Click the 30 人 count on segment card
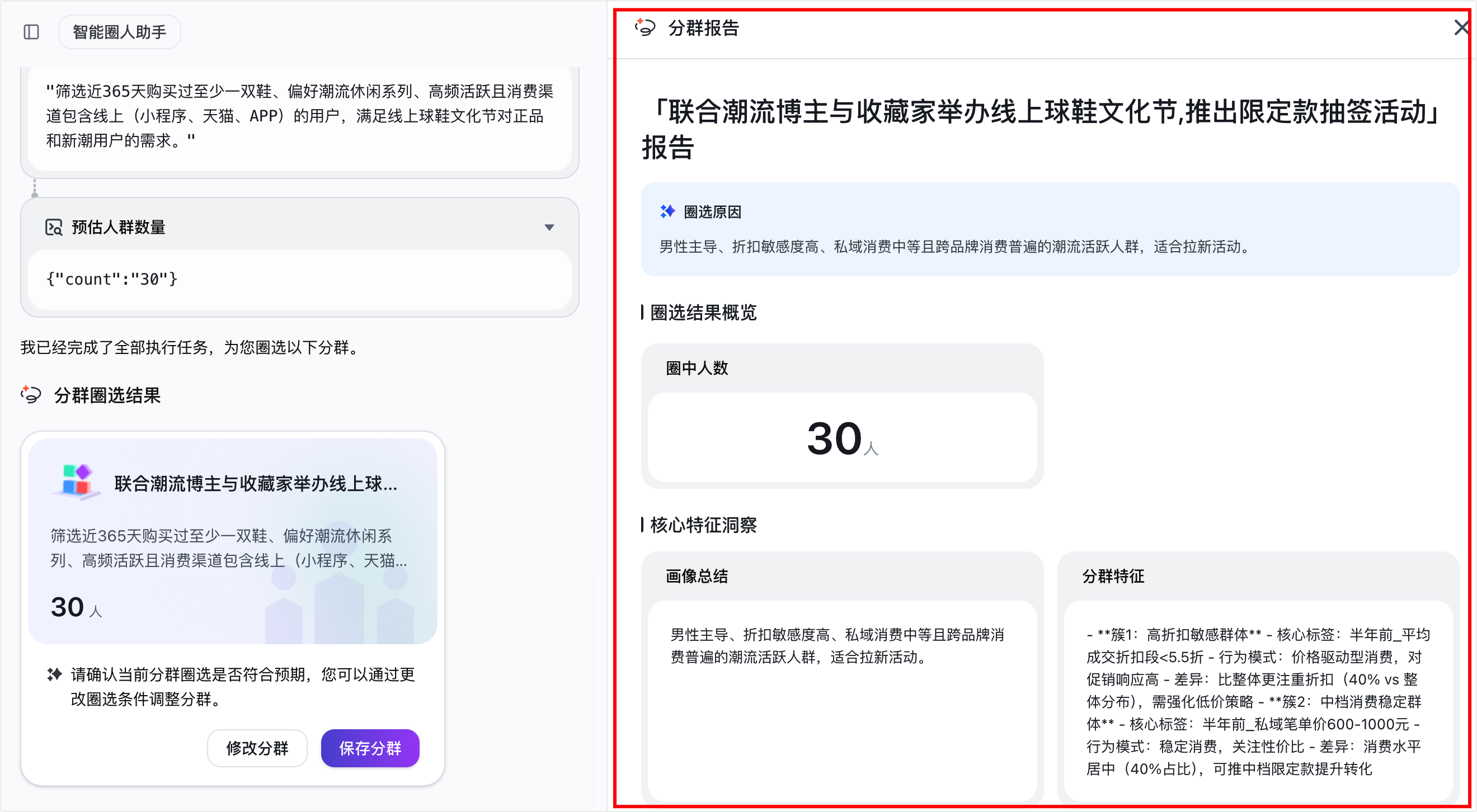Image resolution: width=1477 pixels, height=812 pixels. (76, 607)
